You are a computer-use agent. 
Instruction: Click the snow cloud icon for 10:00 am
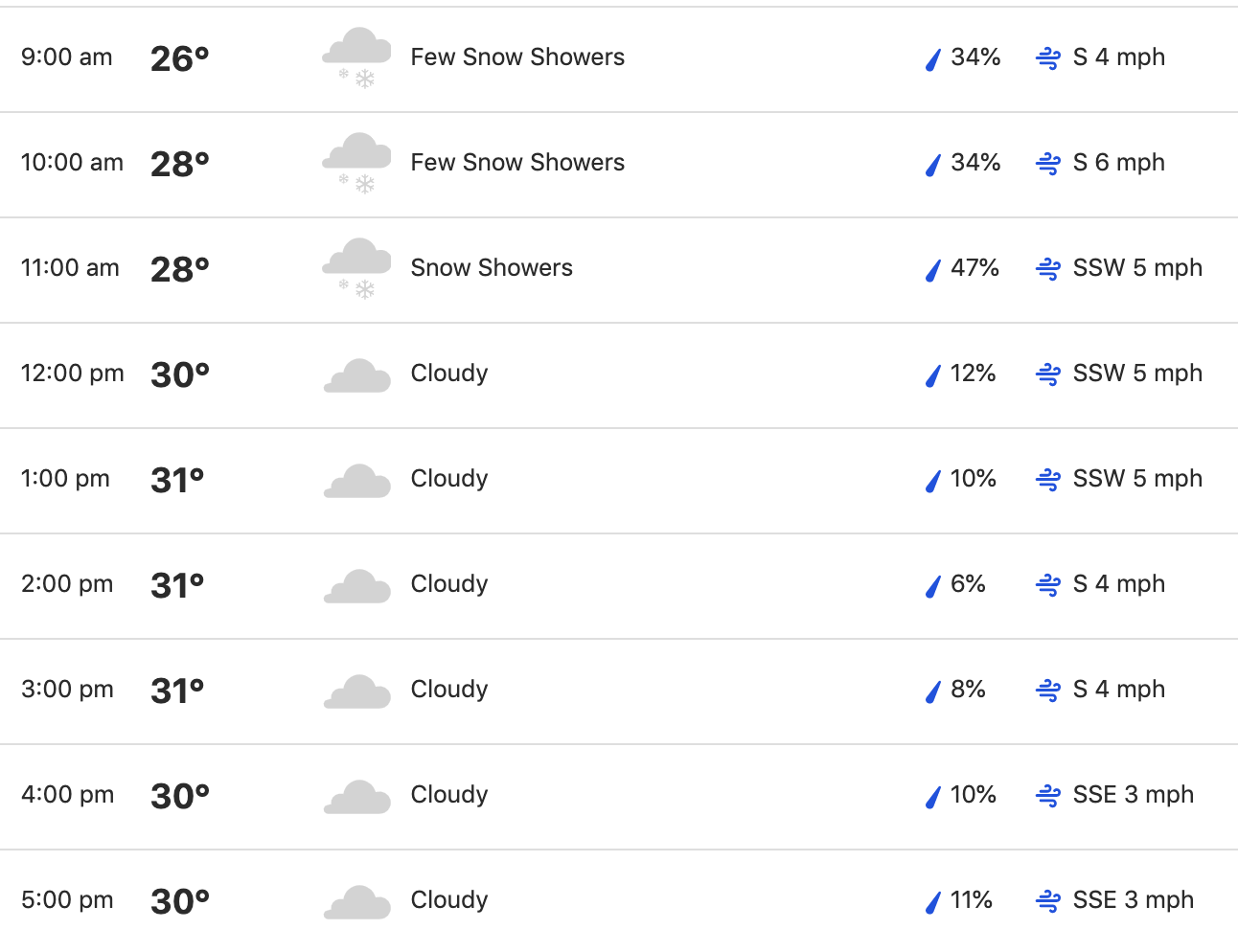coord(356,164)
